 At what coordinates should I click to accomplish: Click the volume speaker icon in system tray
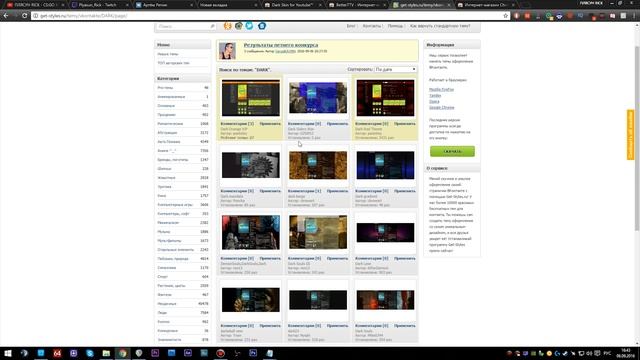(589, 353)
